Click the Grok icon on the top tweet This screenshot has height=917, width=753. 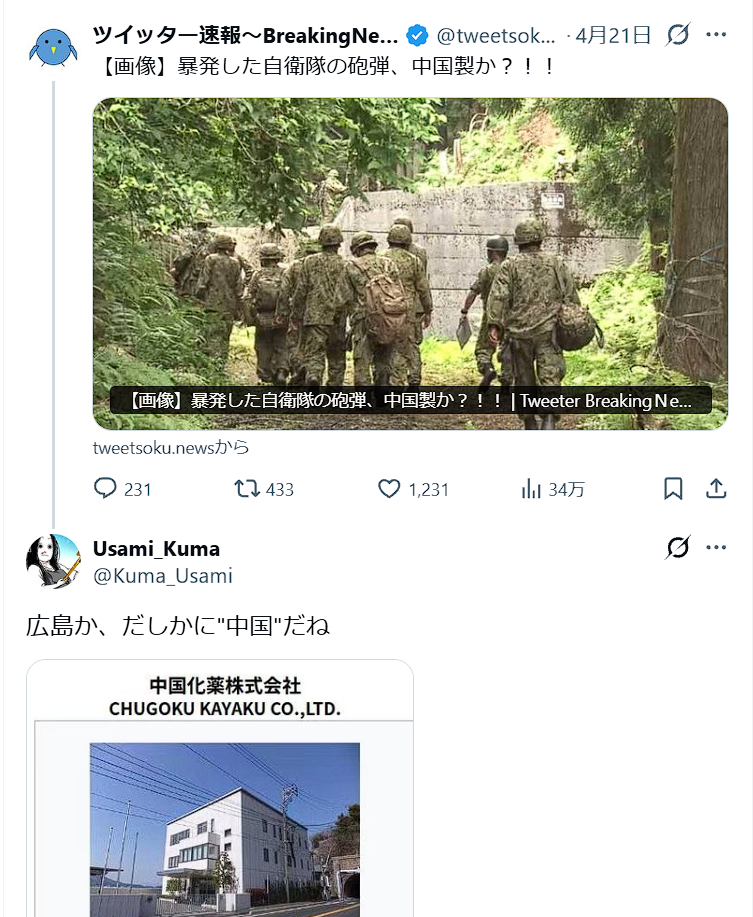678,35
